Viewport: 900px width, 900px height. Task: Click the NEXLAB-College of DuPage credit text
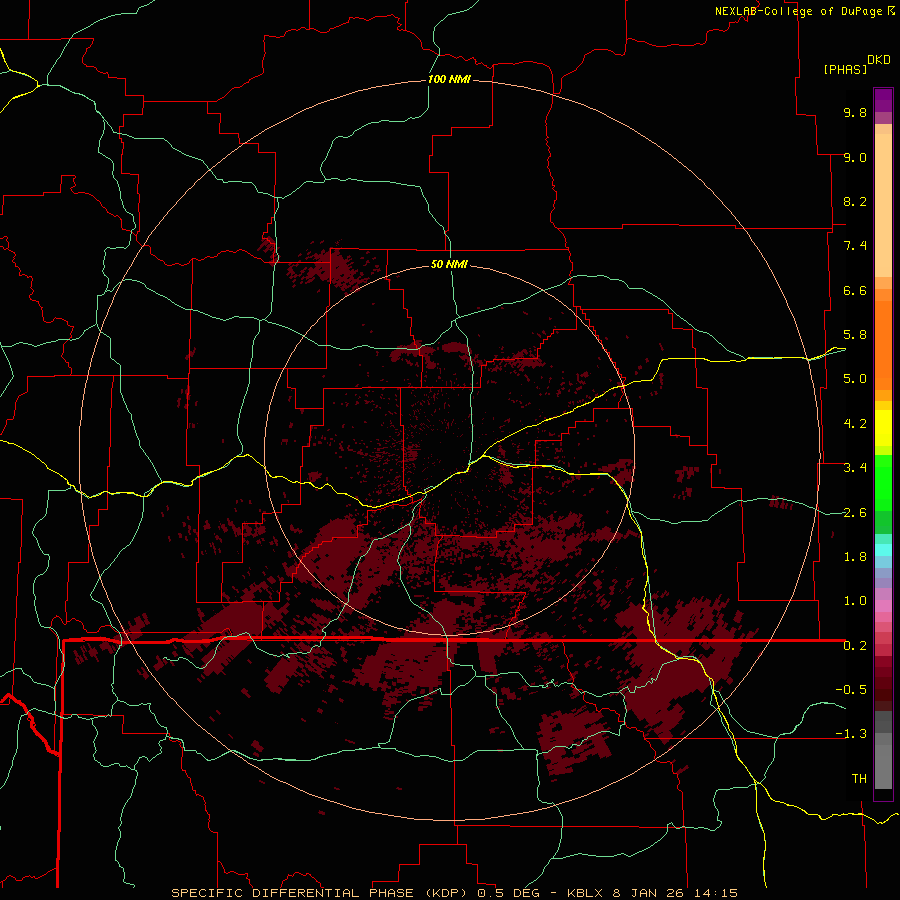pos(799,11)
